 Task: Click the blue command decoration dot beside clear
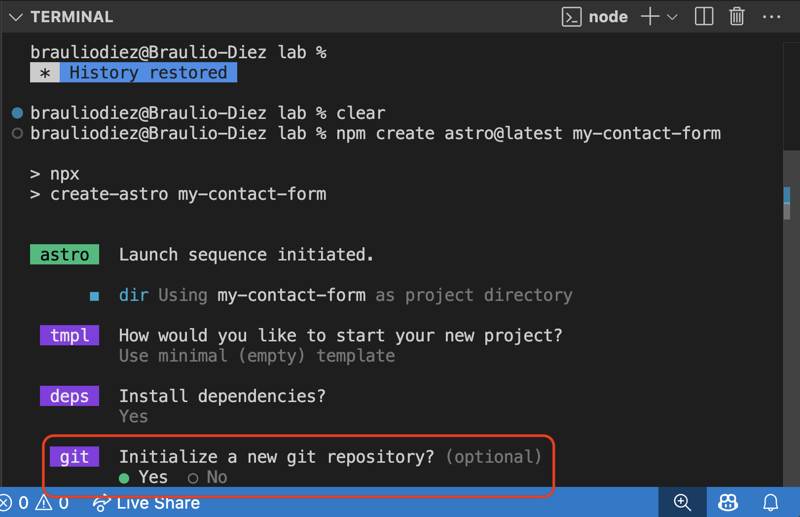[x=17, y=113]
